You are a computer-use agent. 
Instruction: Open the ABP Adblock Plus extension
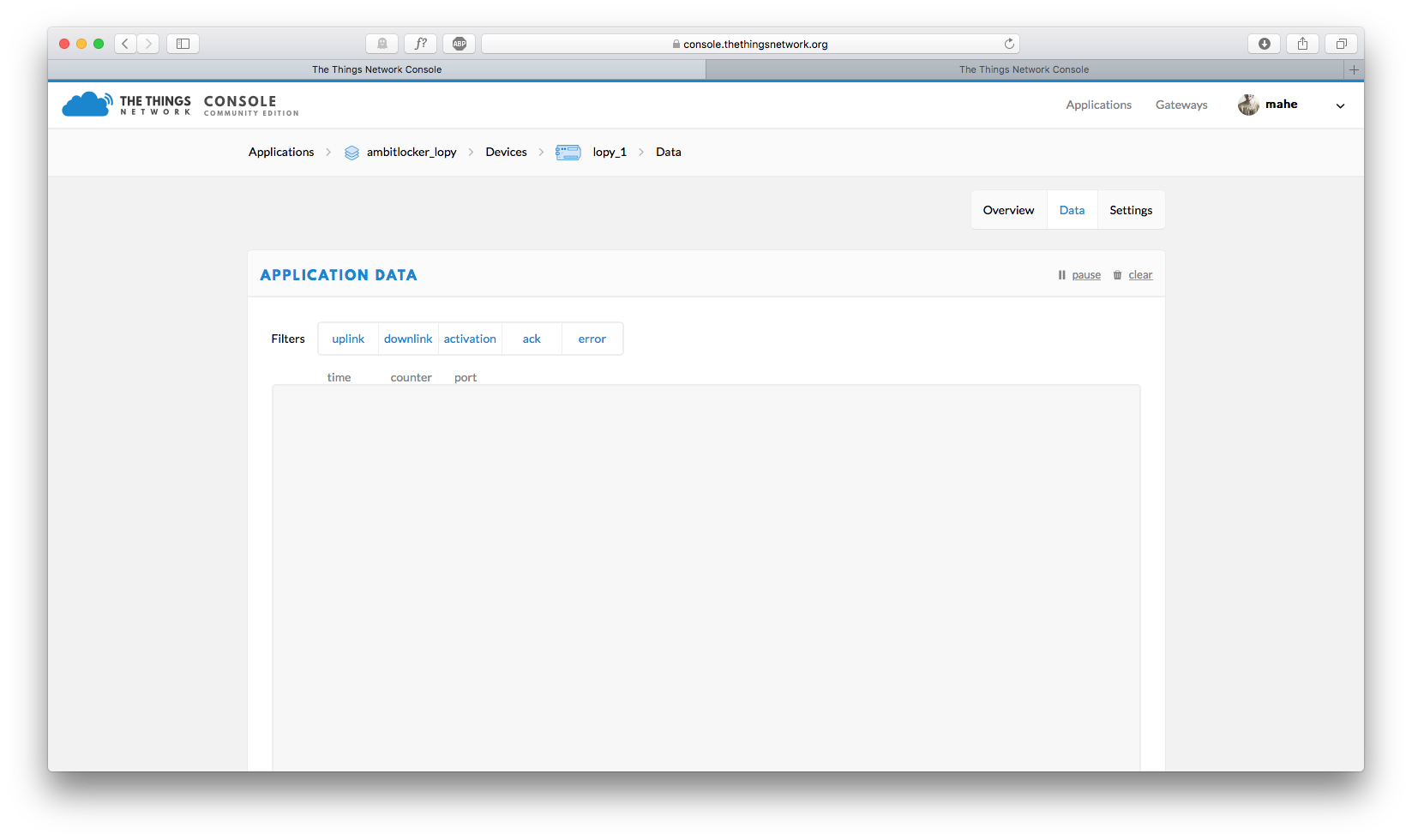[x=460, y=44]
